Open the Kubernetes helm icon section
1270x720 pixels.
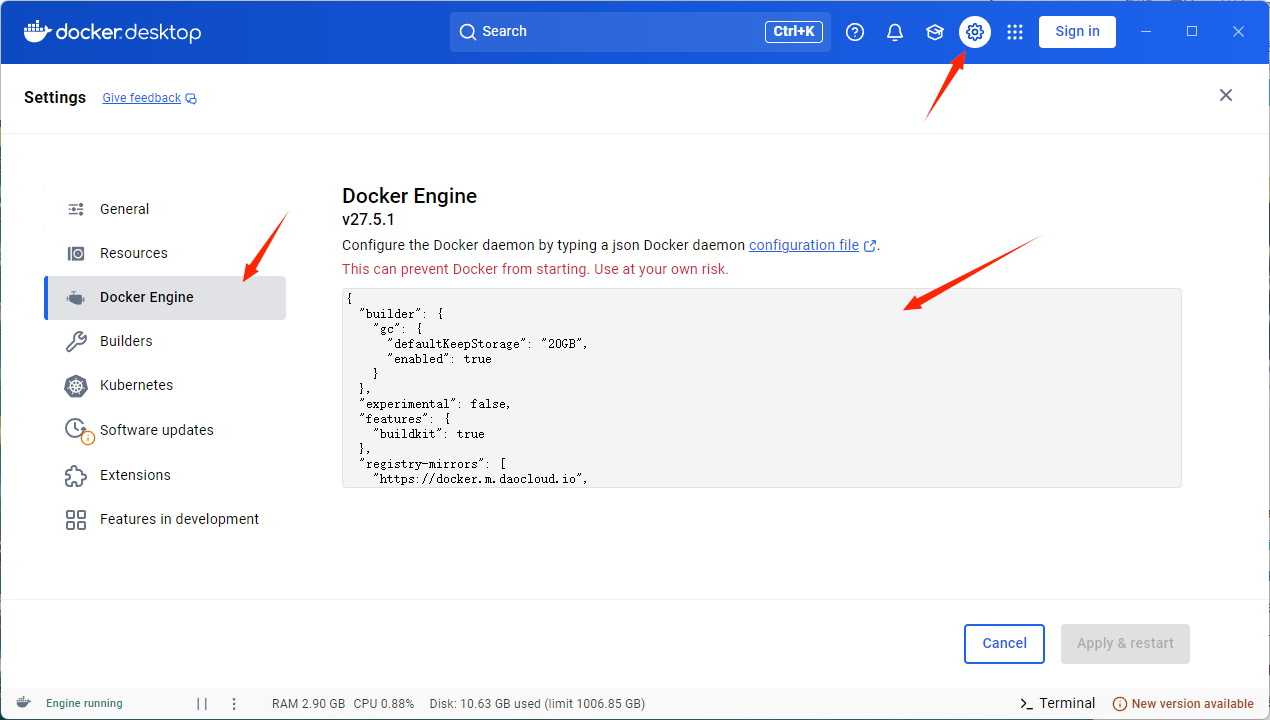tap(165, 385)
